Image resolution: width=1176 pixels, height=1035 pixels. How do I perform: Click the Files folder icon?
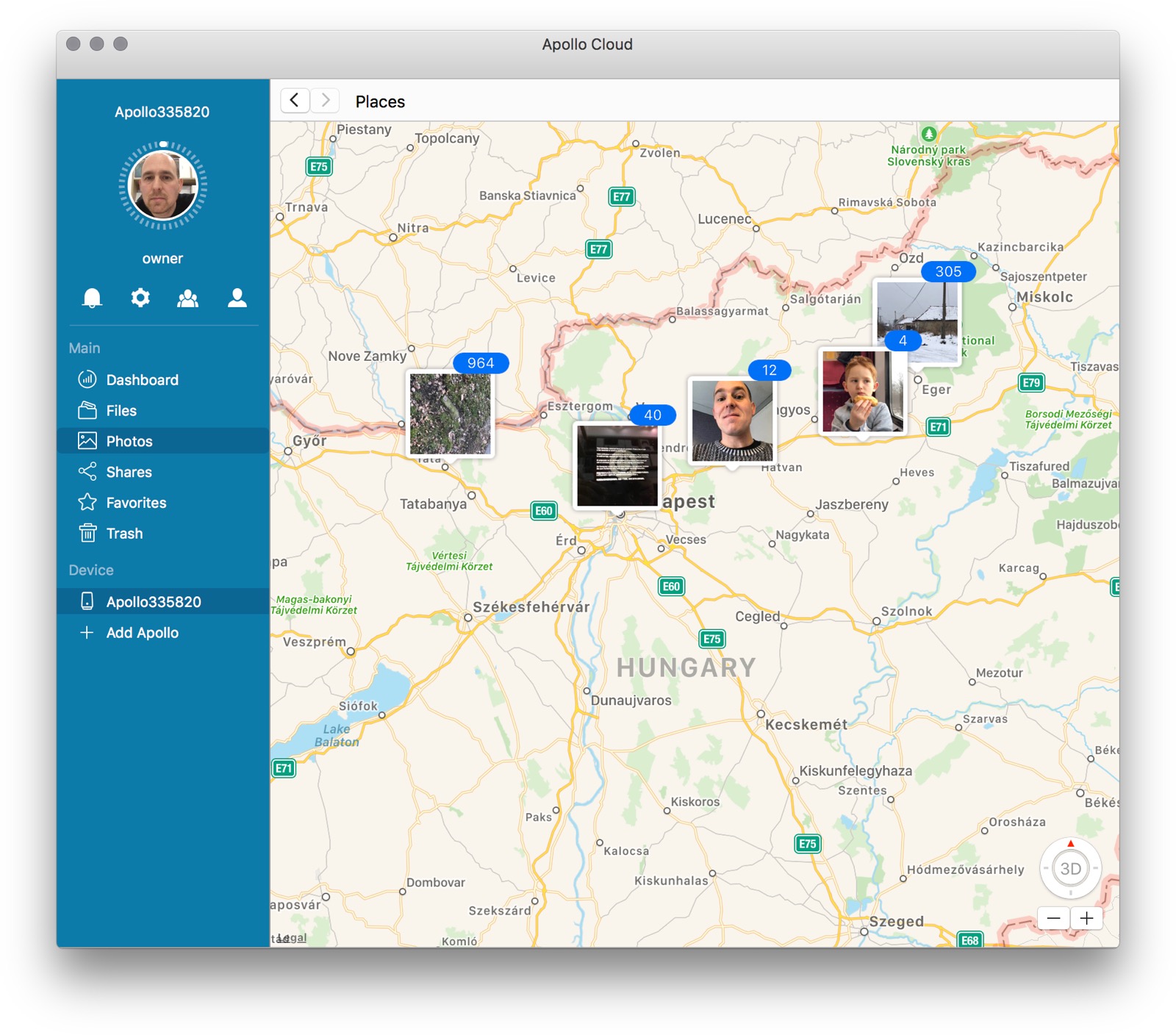87,410
